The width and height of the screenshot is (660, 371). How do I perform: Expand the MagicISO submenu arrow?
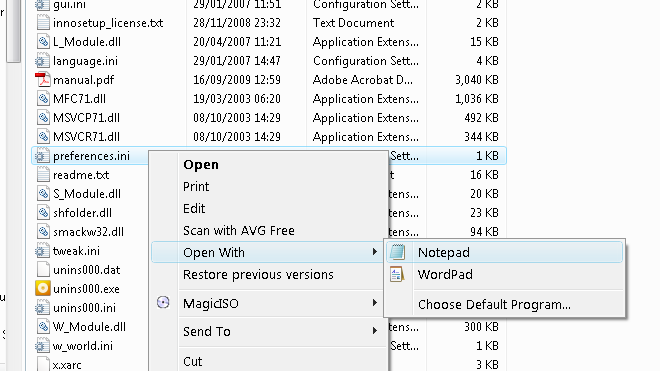click(x=375, y=303)
